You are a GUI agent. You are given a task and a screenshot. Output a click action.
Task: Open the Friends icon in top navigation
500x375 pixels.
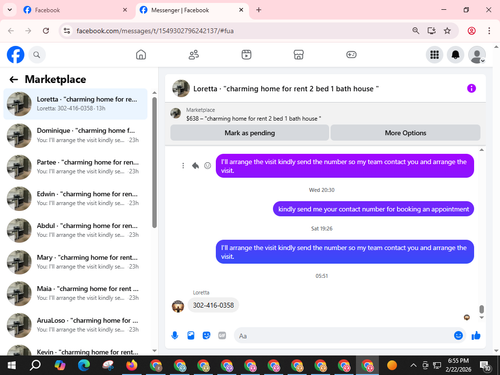[194, 55]
